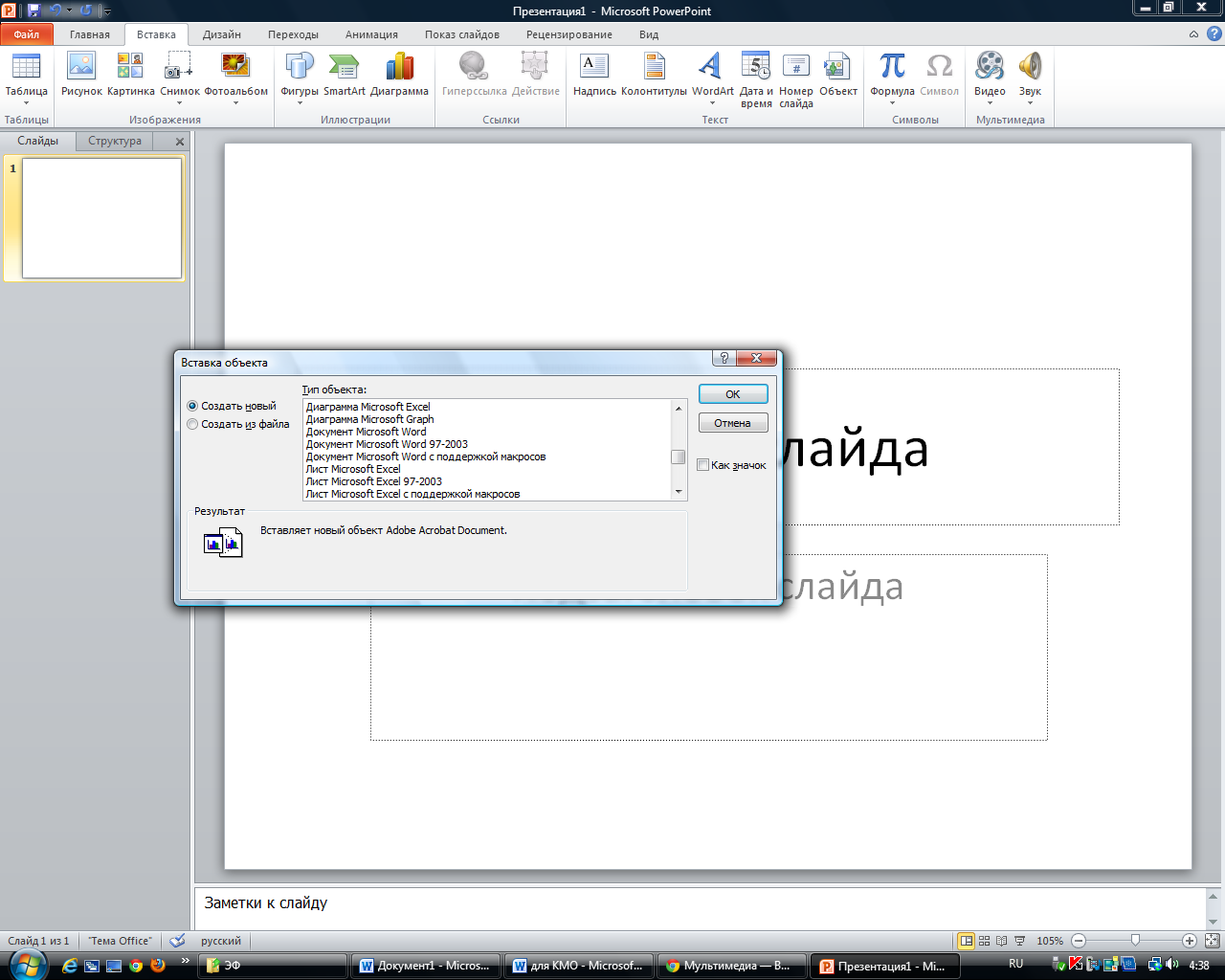
Task: Click OK in the Вставка объекта dialog
Action: click(733, 394)
